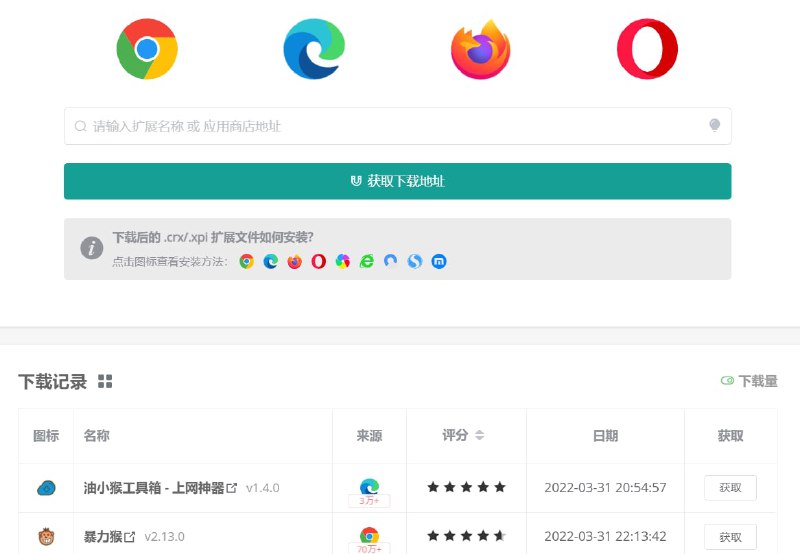Select the large Firefox browser logo
800x554 pixels.
pyautogui.click(x=481, y=49)
